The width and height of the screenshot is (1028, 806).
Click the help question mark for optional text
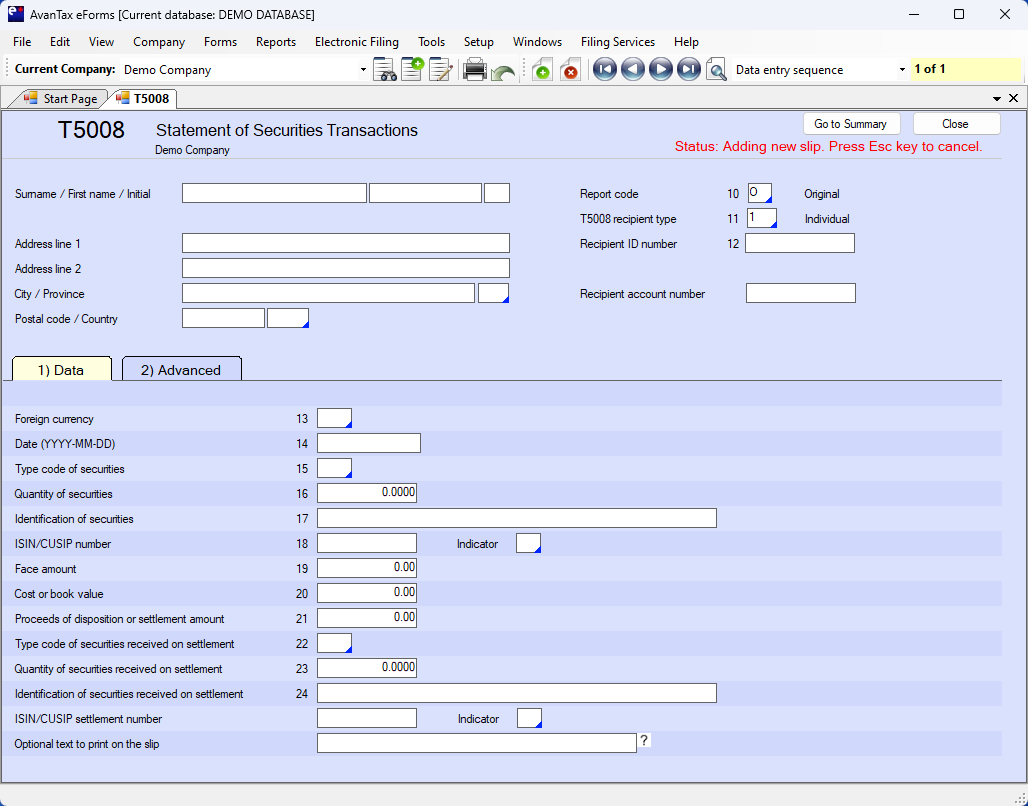click(645, 741)
